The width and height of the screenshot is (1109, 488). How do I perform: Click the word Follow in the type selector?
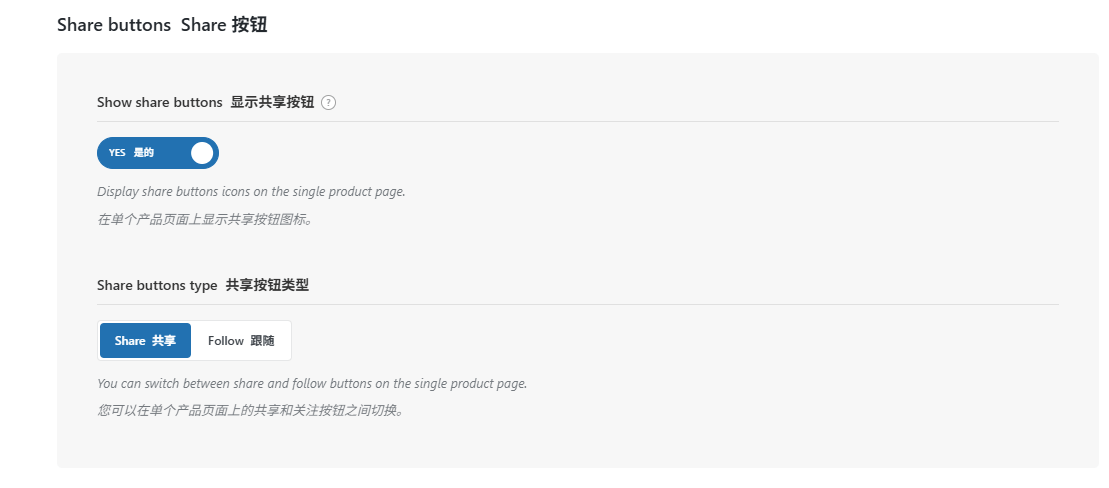(x=226, y=341)
